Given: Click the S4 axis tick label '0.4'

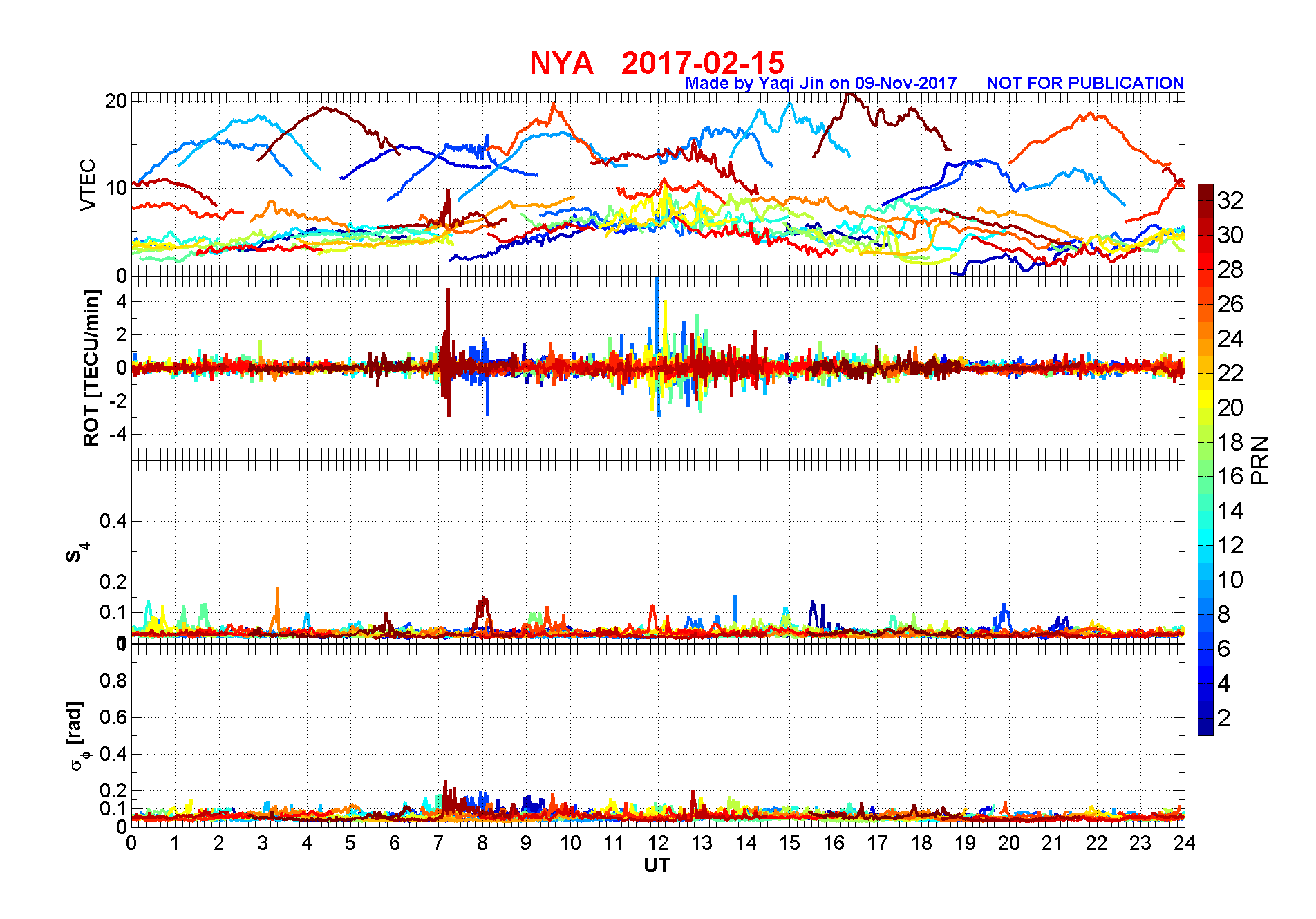Looking at the screenshot, I should tap(113, 521).
